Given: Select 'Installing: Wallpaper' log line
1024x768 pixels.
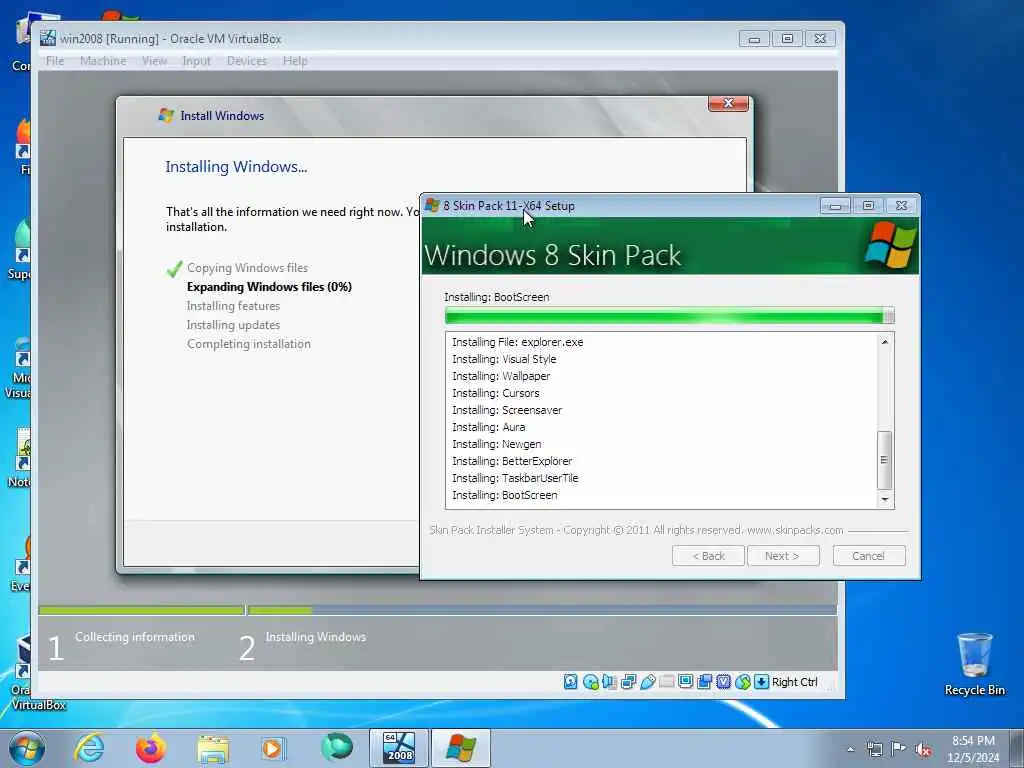Looking at the screenshot, I should tap(501, 376).
